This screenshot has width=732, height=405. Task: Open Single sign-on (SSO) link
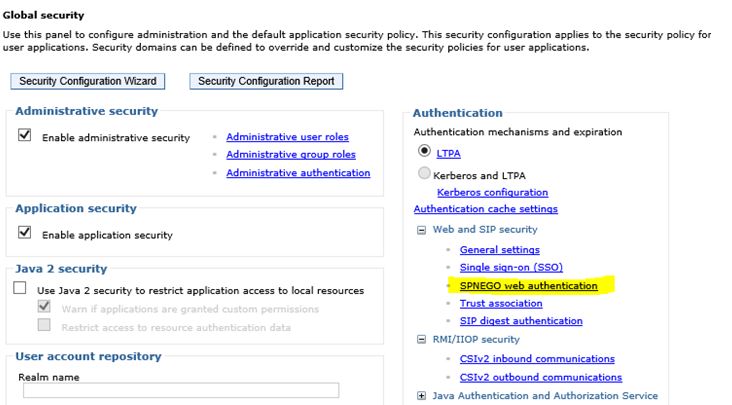511,267
